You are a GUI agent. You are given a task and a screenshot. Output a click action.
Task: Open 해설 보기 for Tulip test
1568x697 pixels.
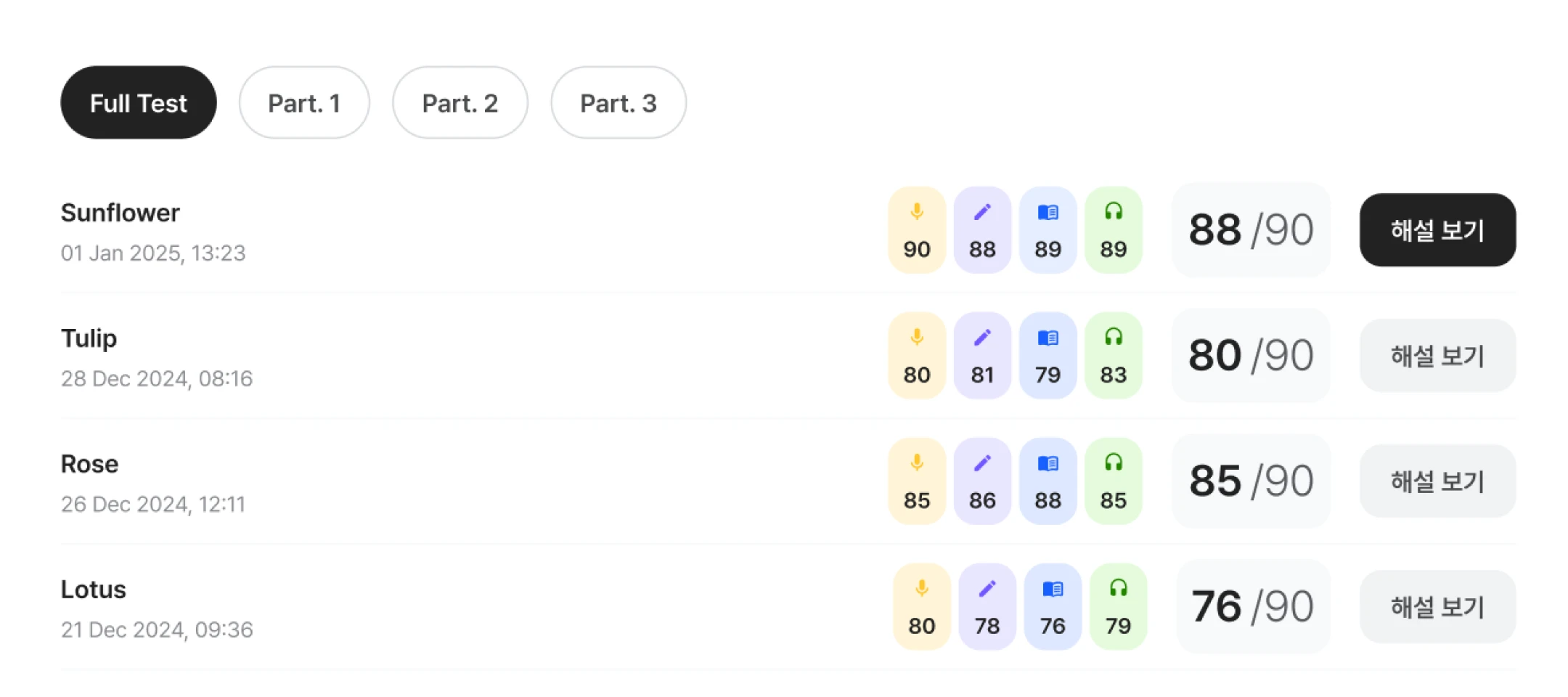pos(1437,356)
